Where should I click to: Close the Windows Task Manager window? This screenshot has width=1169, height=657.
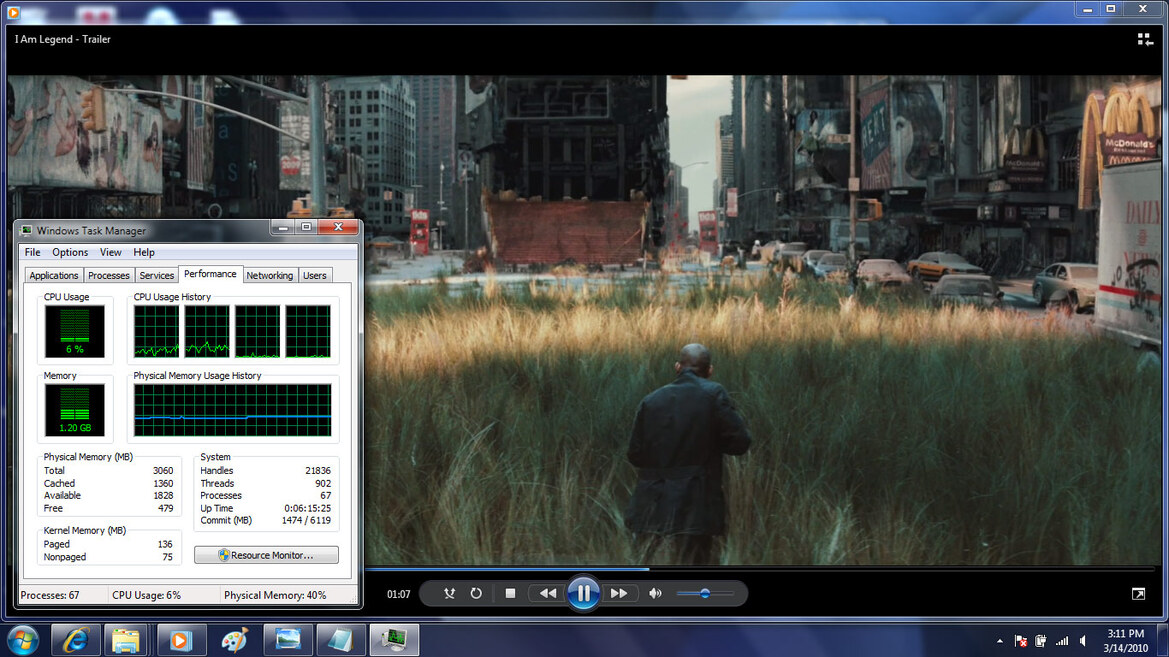[x=338, y=227]
